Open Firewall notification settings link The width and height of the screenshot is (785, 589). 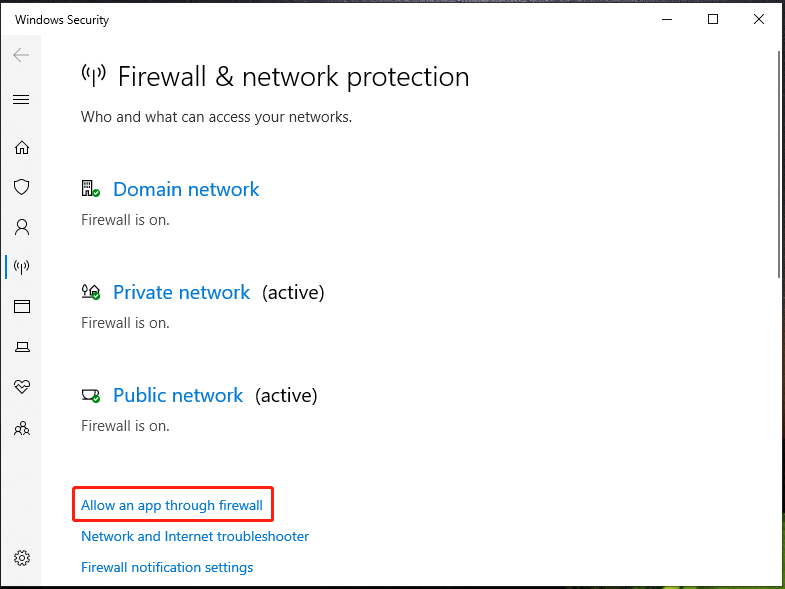(x=167, y=568)
